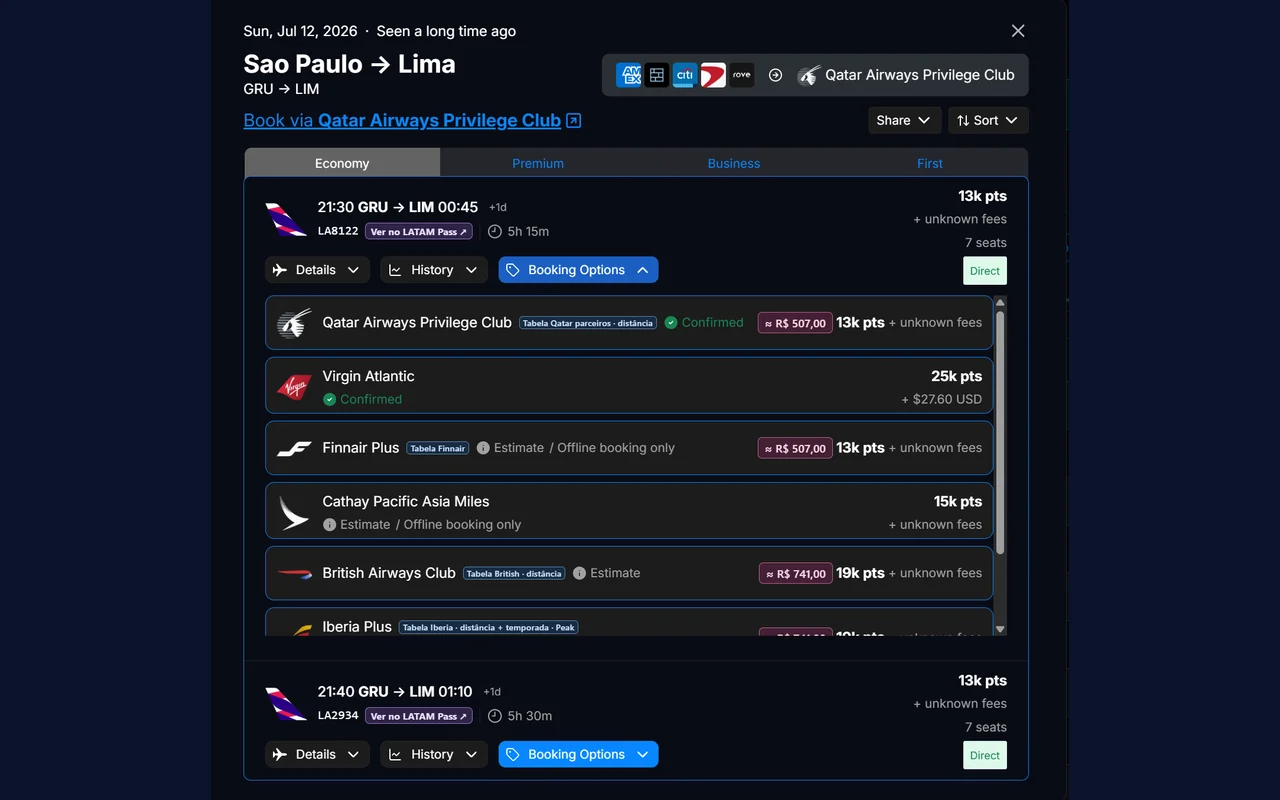Click the British Airways Club logo icon
This screenshot has height=800, width=1280.
tap(294, 573)
